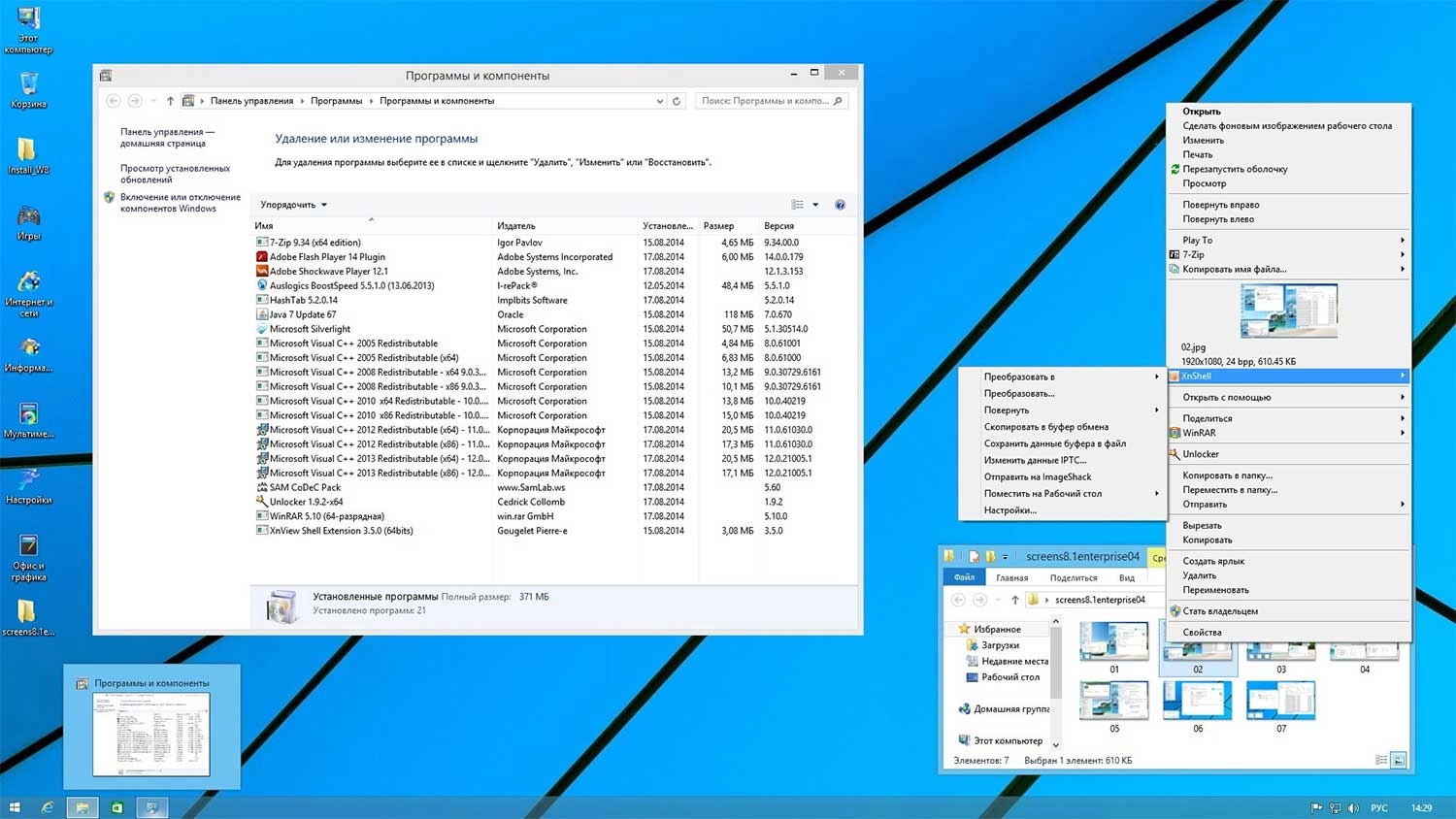The width and height of the screenshot is (1456, 819).
Task: Open the Recycle Bin desktop icon
Action: 29,89
